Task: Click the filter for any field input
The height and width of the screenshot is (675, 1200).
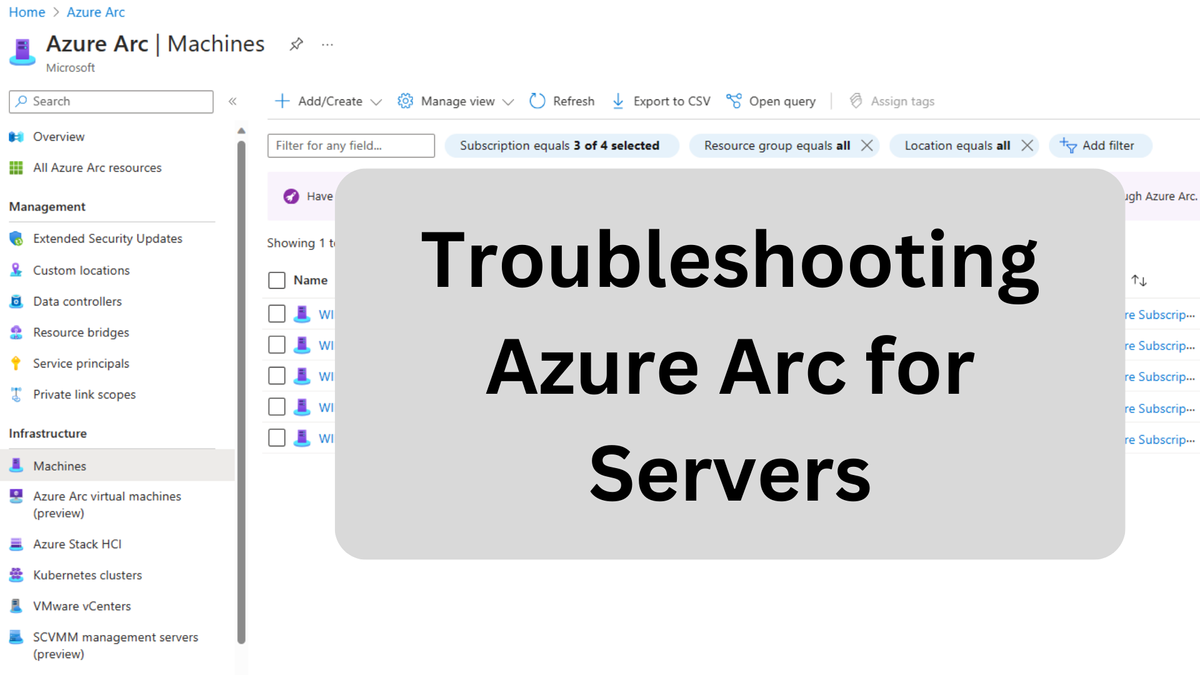Action: [x=350, y=145]
